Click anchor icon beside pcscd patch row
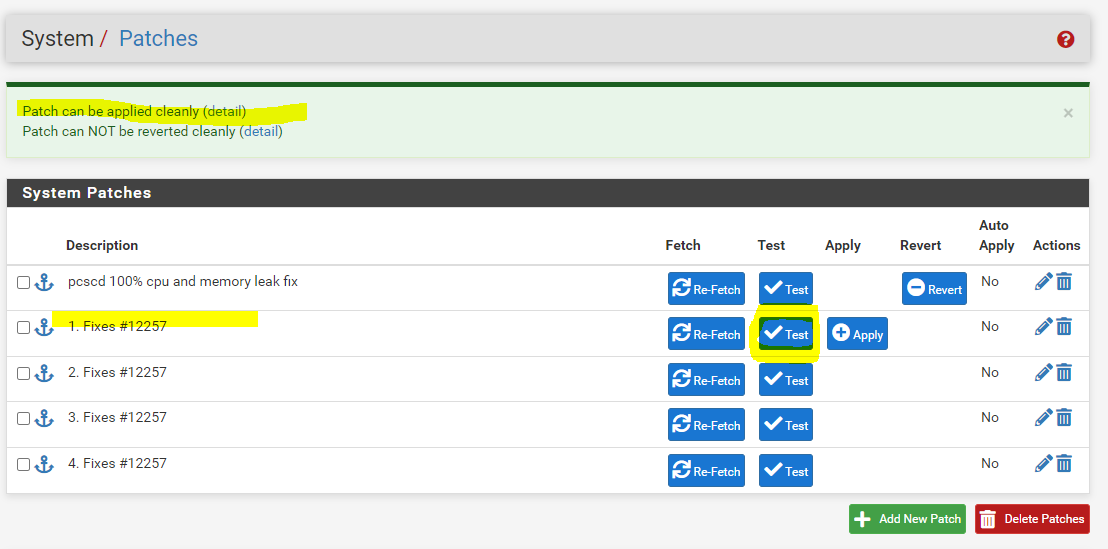Screen dimensions: 1108x549 [x=44, y=283]
